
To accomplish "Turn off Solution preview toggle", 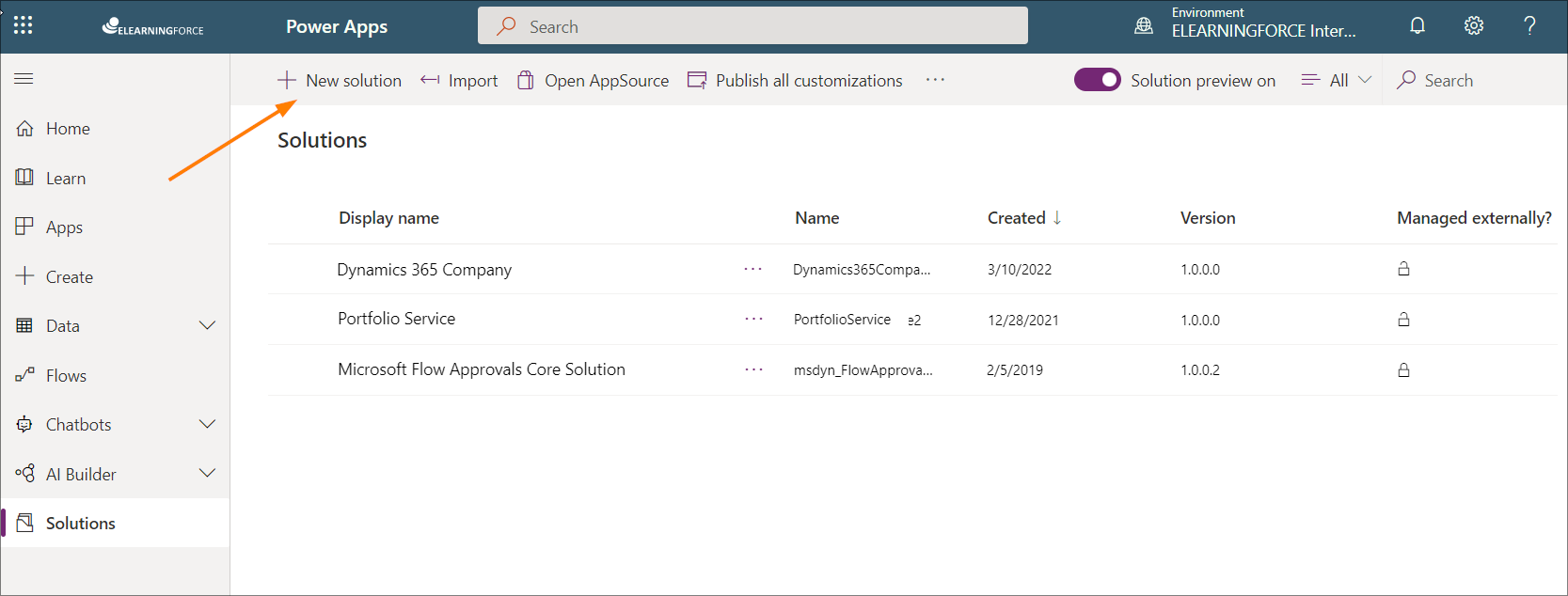I will pos(1097,80).
